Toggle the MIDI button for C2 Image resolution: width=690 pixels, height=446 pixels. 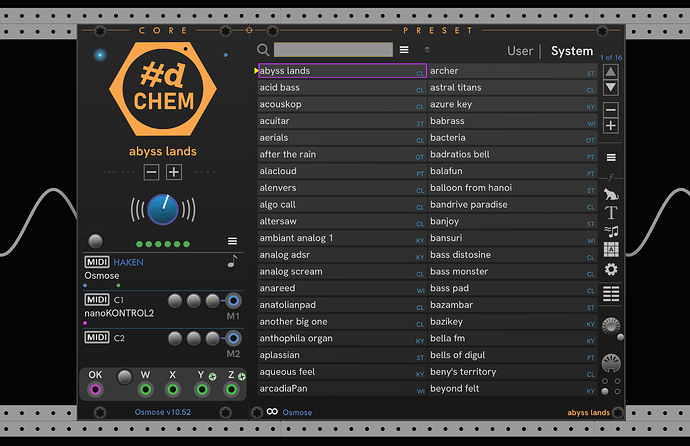pos(96,337)
